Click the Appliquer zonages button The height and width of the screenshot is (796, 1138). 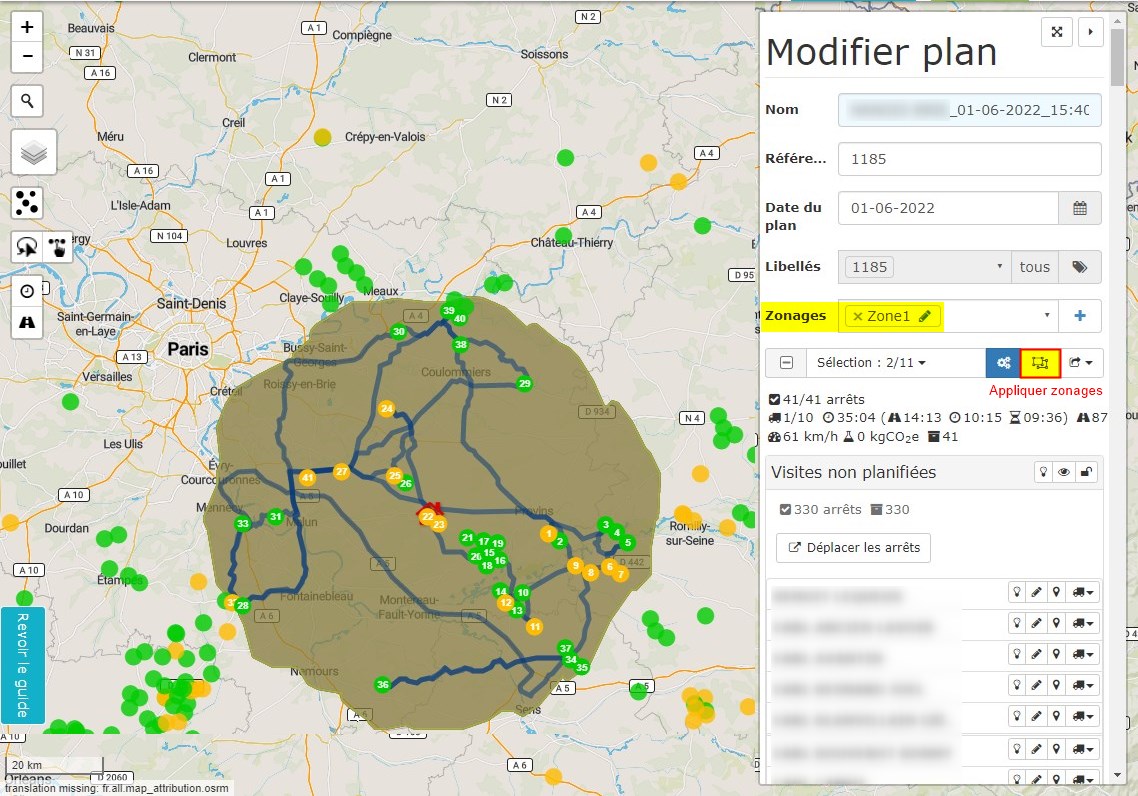click(1041, 363)
